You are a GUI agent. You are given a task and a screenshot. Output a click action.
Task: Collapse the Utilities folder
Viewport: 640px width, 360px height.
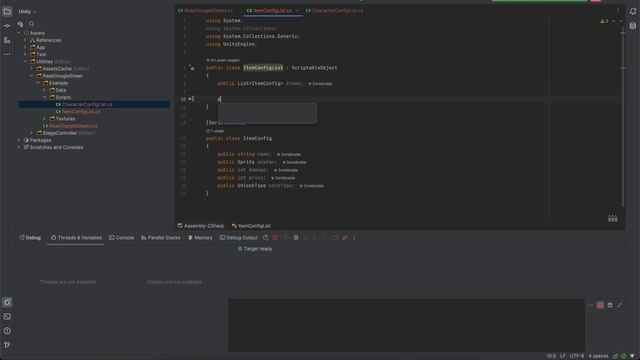click(x=25, y=62)
